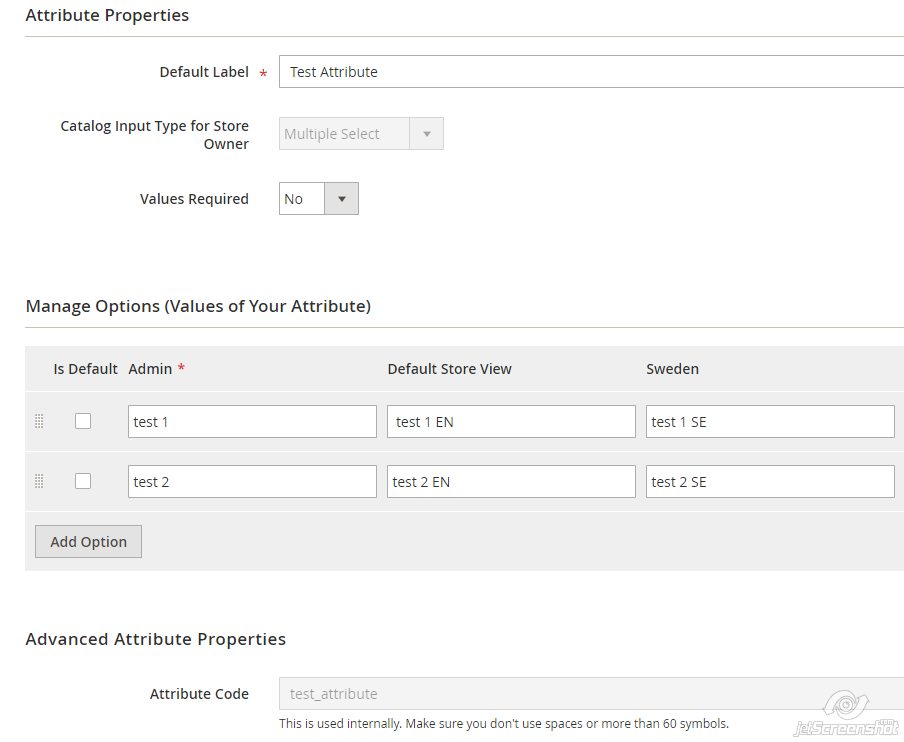Screen dimensions: 904x742
Task: Click the Advanced Attribute Properties header
Action: point(156,639)
